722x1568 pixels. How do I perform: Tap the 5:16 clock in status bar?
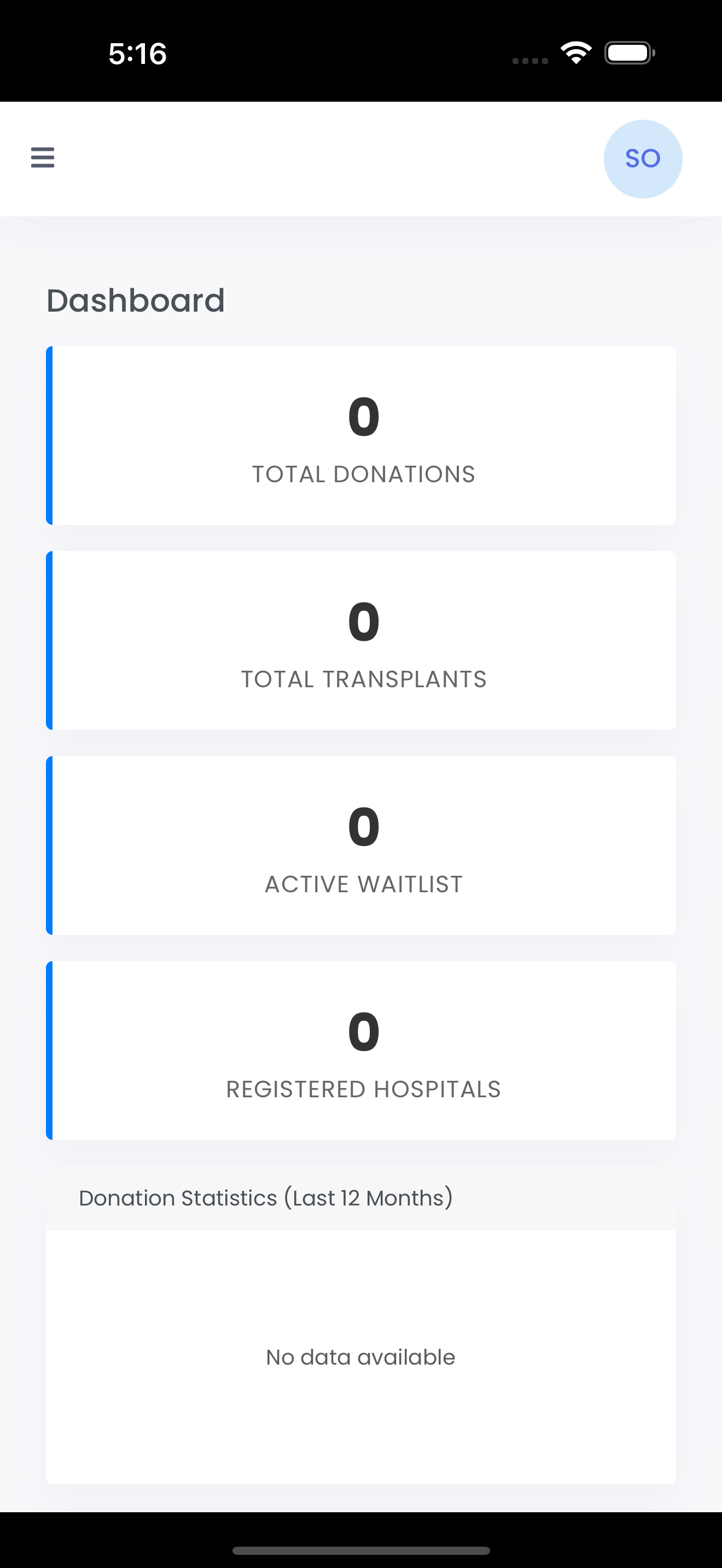(x=138, y=54)
